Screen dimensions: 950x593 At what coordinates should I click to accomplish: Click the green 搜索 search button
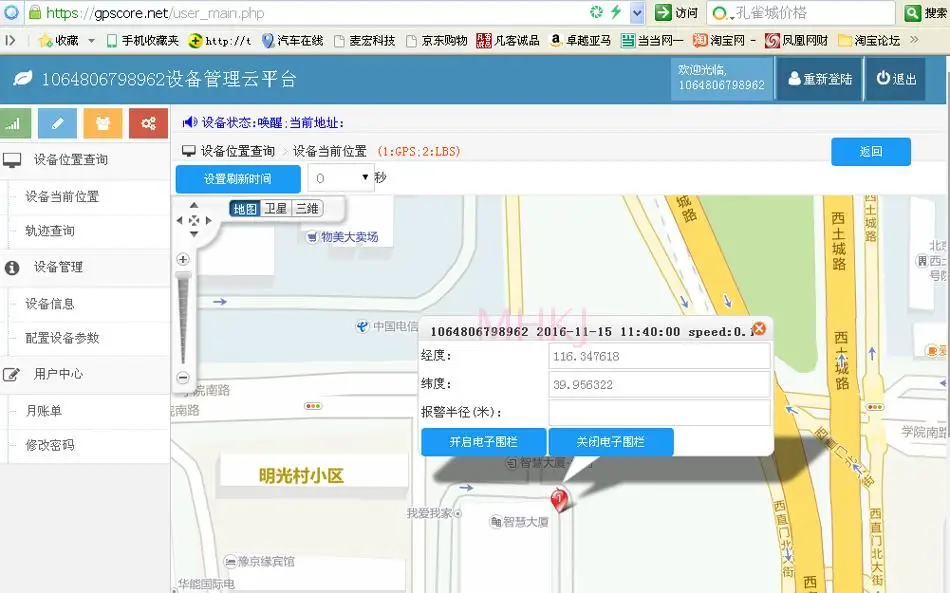912,13
